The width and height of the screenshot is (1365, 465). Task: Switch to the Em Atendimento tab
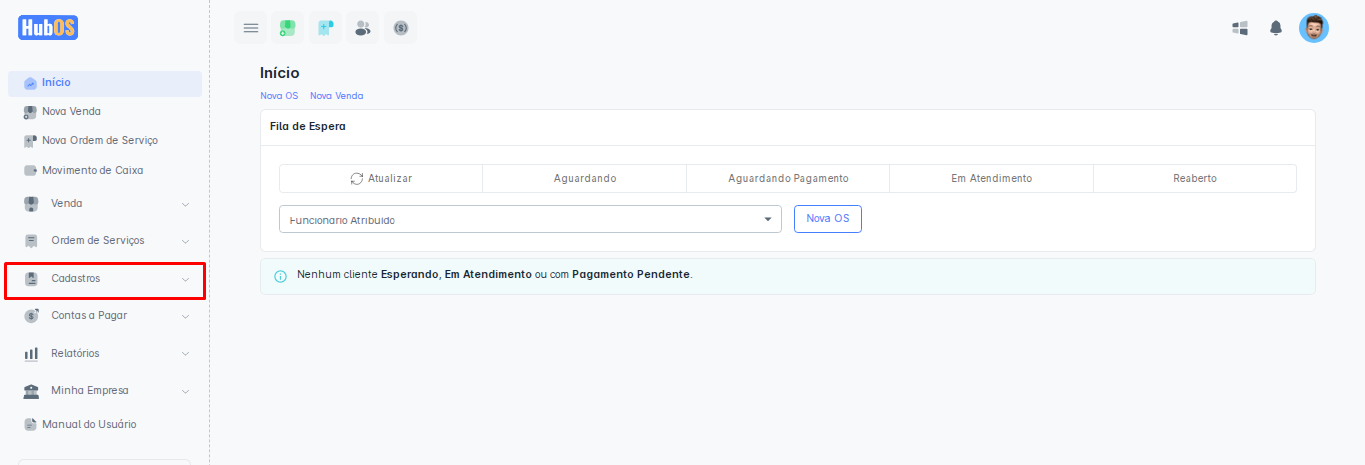pyautogui.click(x=991, y=179)
